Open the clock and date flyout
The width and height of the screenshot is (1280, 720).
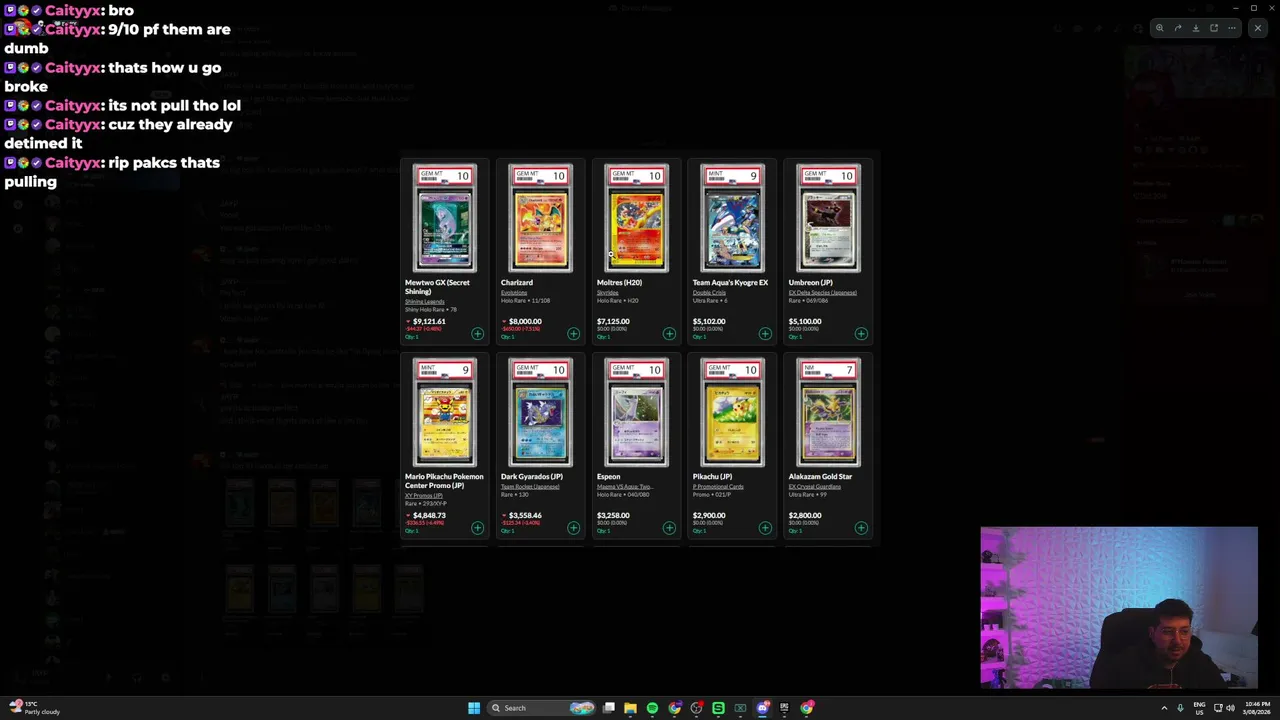pyautogui.click(x=1258, y=708)
